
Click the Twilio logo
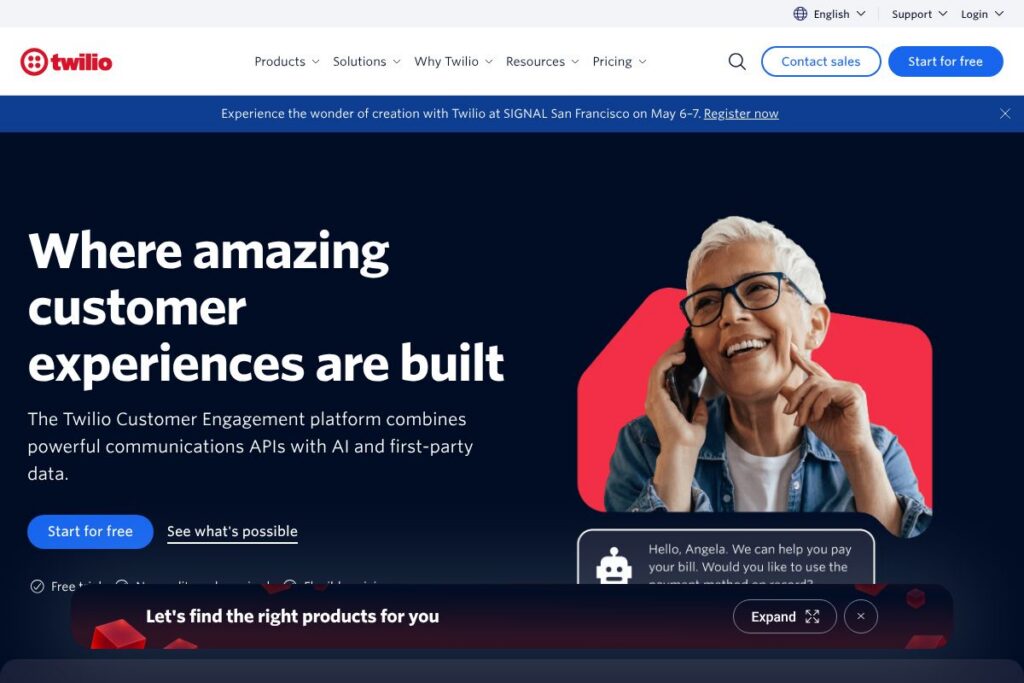coord(66,62)
